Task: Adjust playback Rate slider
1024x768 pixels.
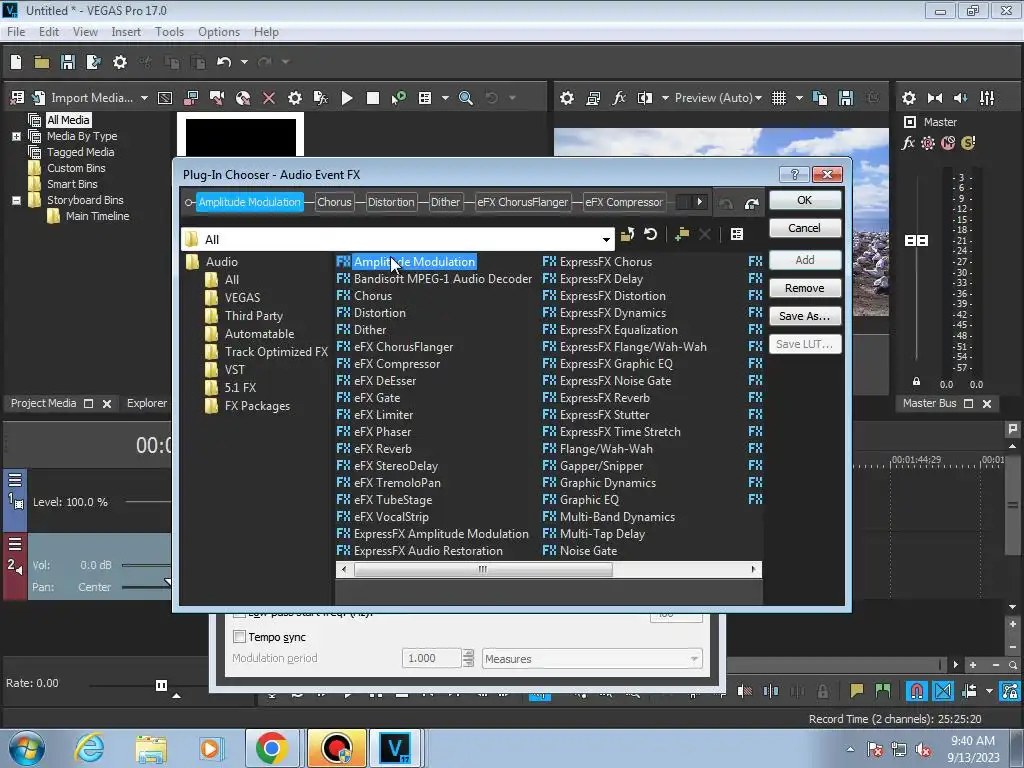Action: pyautogui.click(x=161, y=685)
